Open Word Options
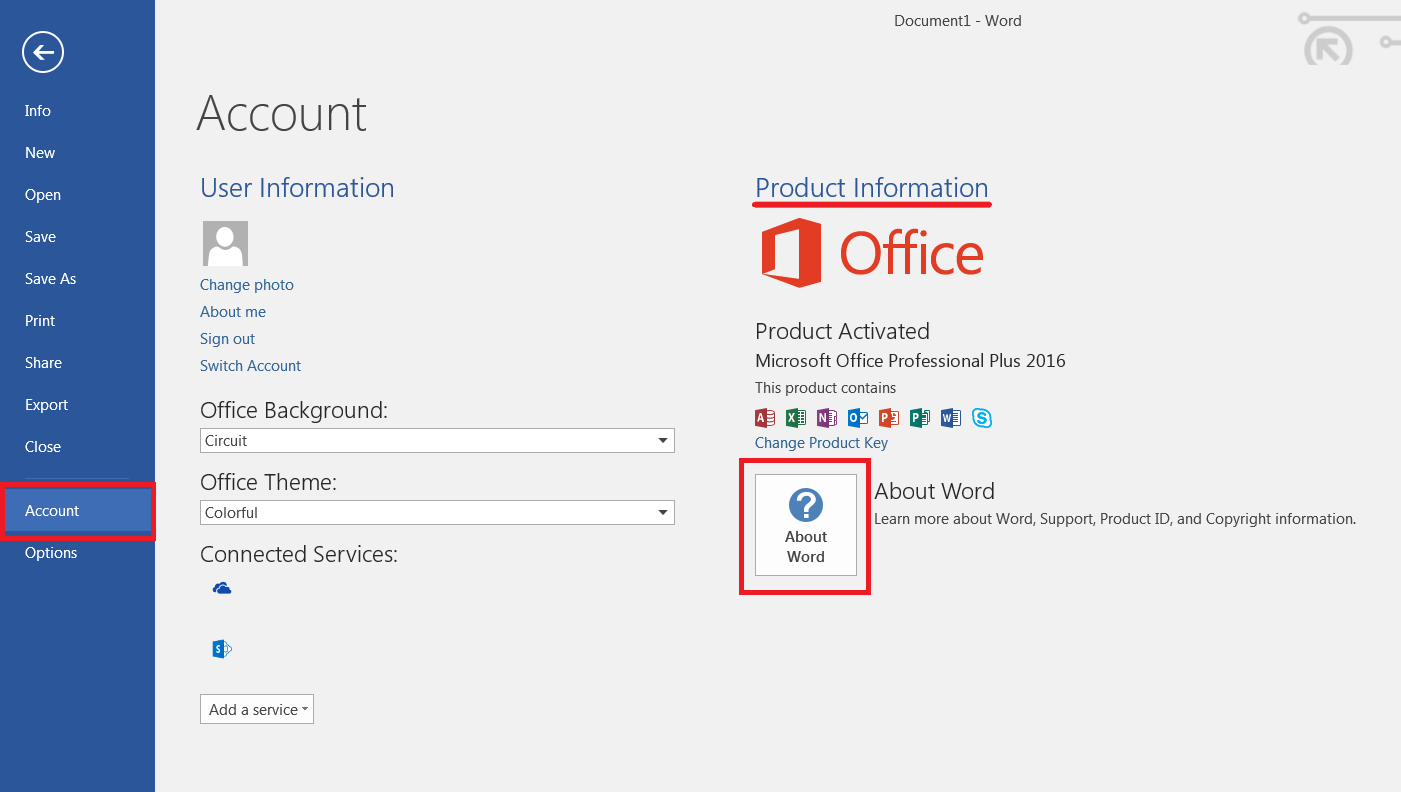The height and width of the screenshot is (792, 1401). click(51, 553)
